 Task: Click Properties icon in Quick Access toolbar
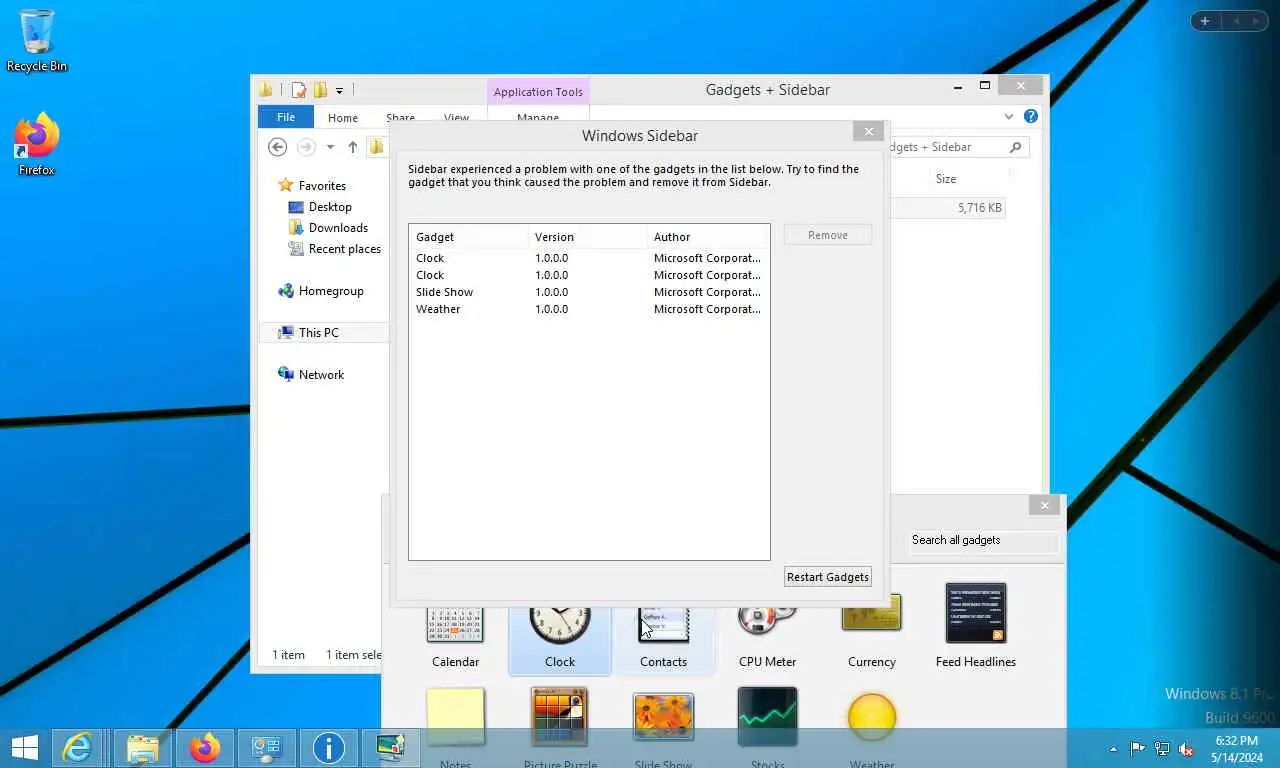(298, 90)
